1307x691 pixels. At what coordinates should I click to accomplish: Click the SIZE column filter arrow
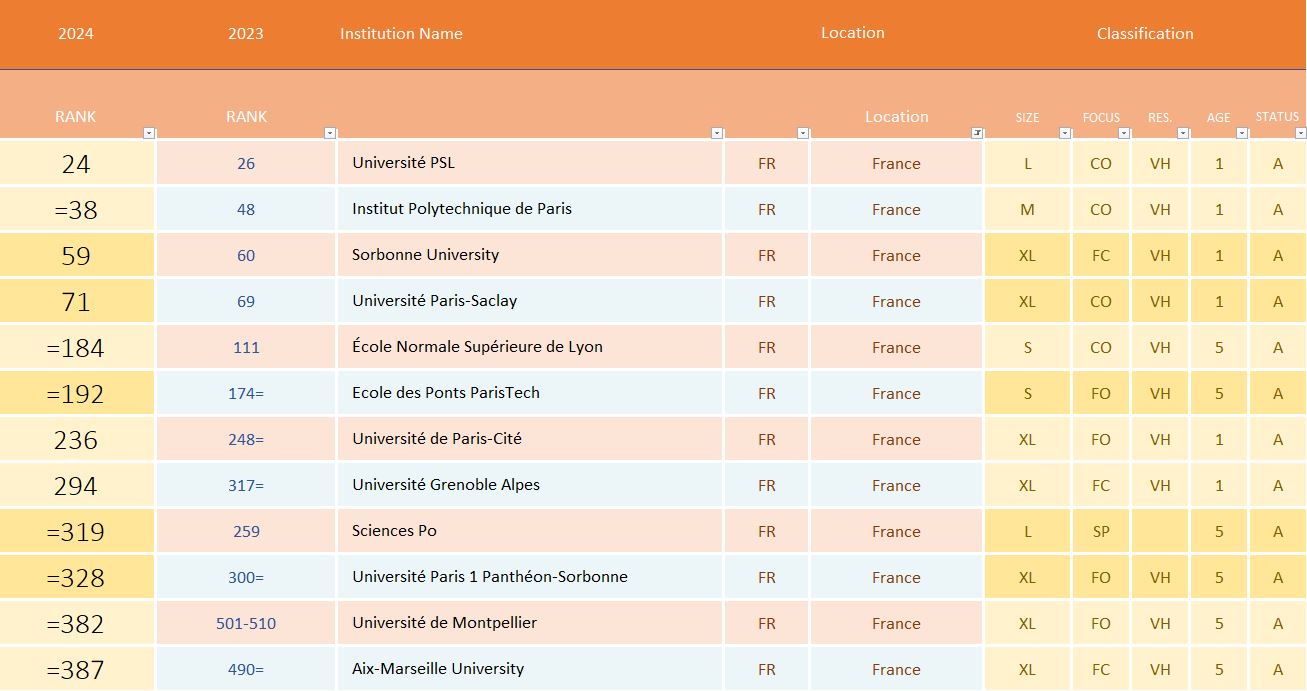click(x=1065, y=133)
